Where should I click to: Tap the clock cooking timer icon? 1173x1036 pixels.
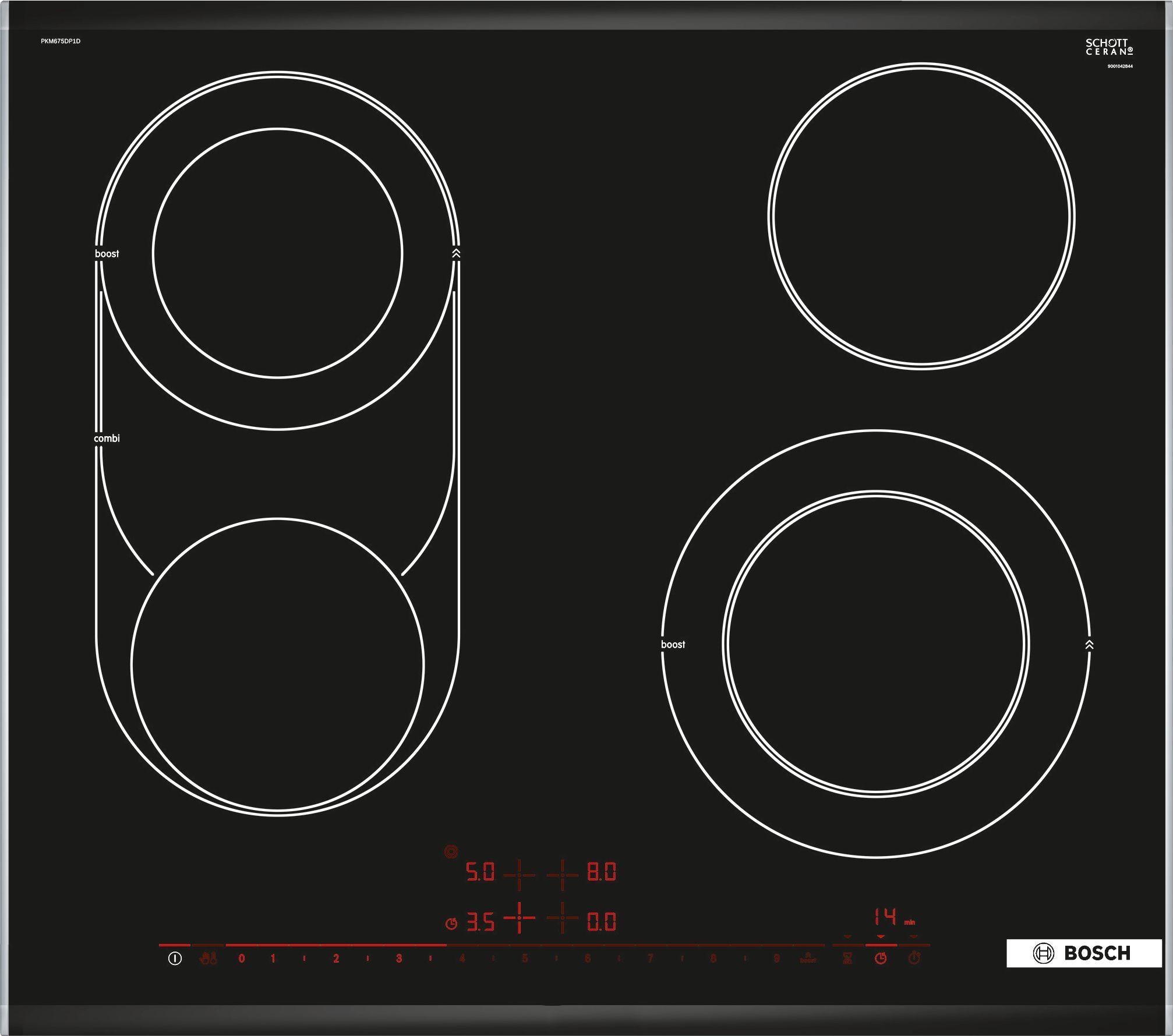click(881, 958)
